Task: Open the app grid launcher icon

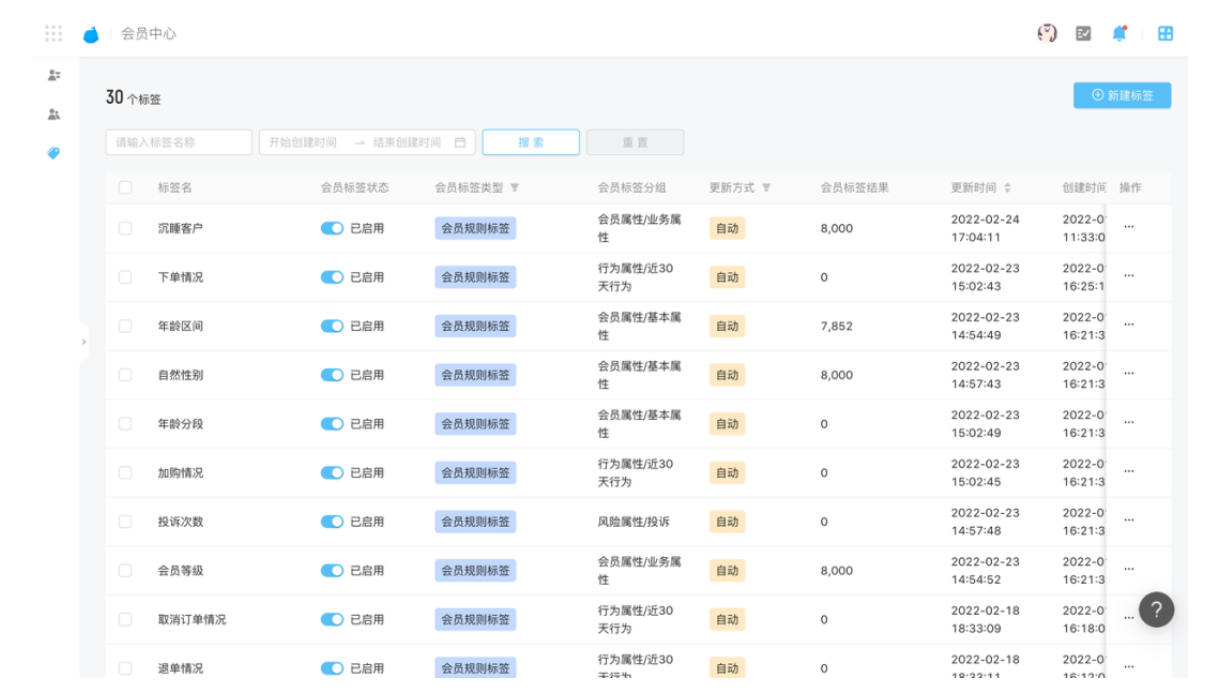Action: click(53, 33)
